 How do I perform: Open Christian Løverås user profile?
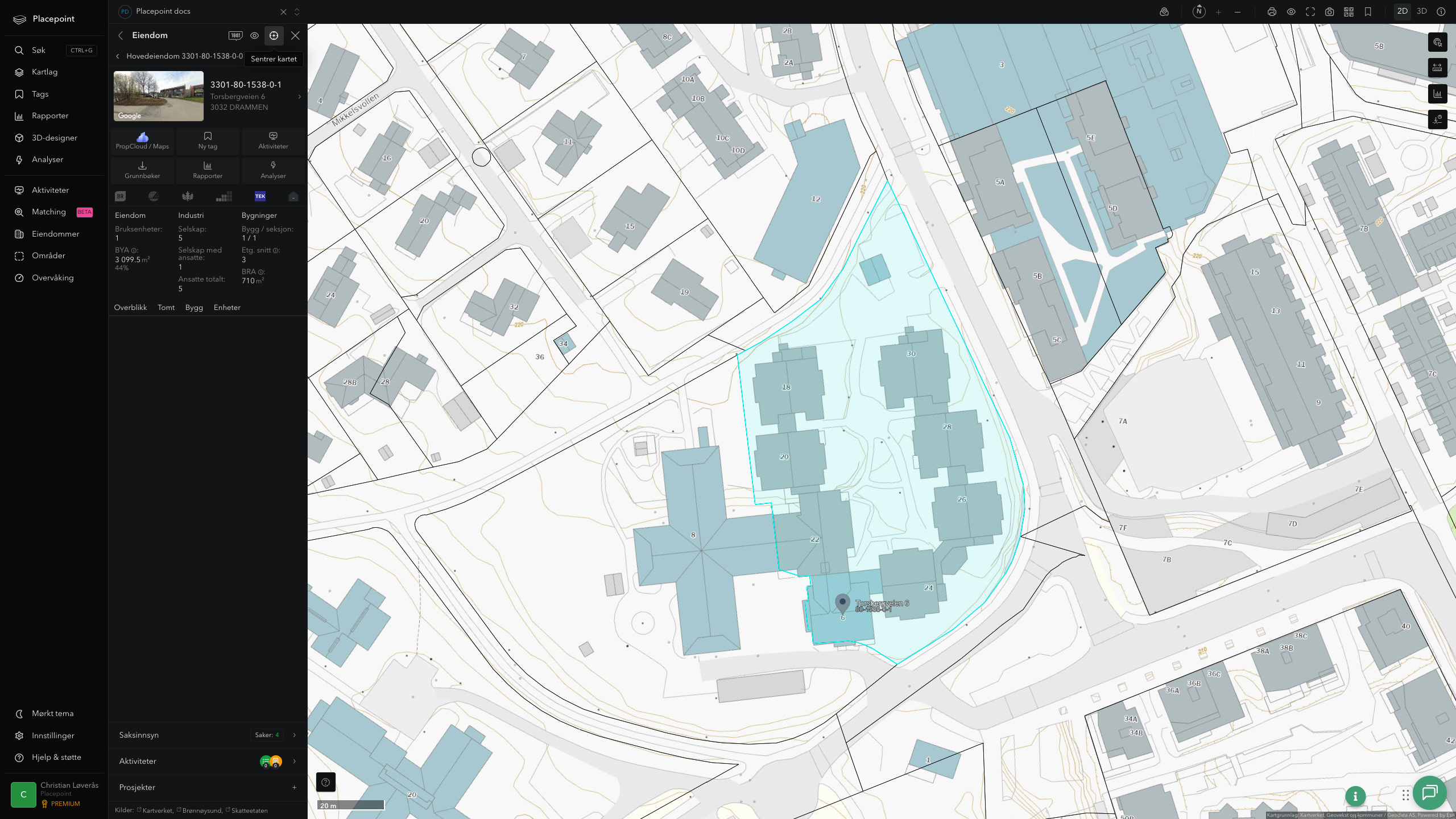pos(55,795)
